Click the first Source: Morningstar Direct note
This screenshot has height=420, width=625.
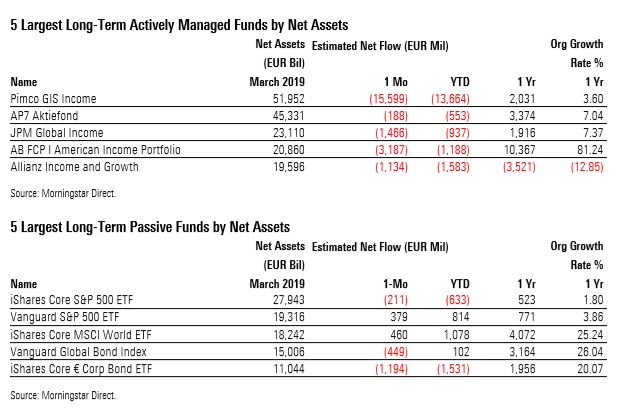[61, 190]
